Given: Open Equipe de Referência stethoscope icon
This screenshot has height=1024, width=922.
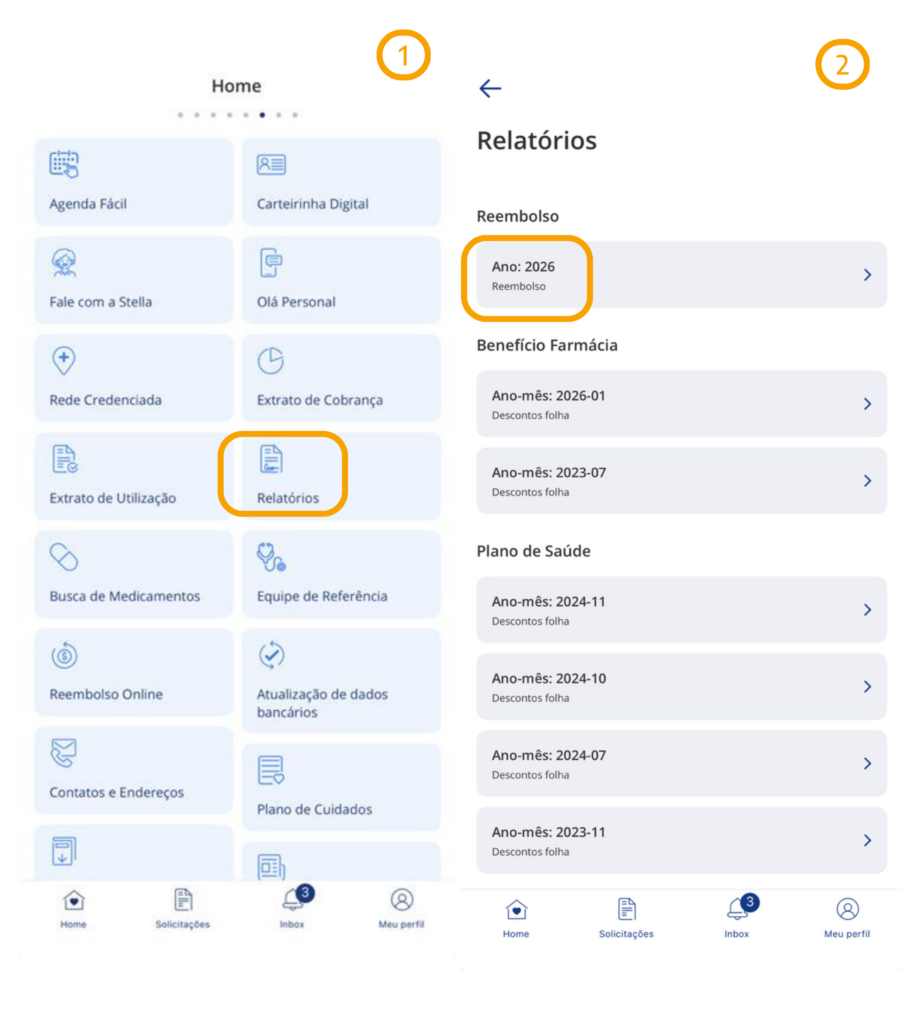Looking at the screenshot, I should 271,557.
